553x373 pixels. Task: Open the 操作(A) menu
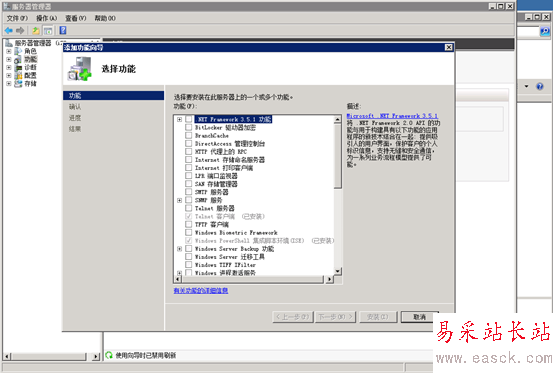pos(47,18)
